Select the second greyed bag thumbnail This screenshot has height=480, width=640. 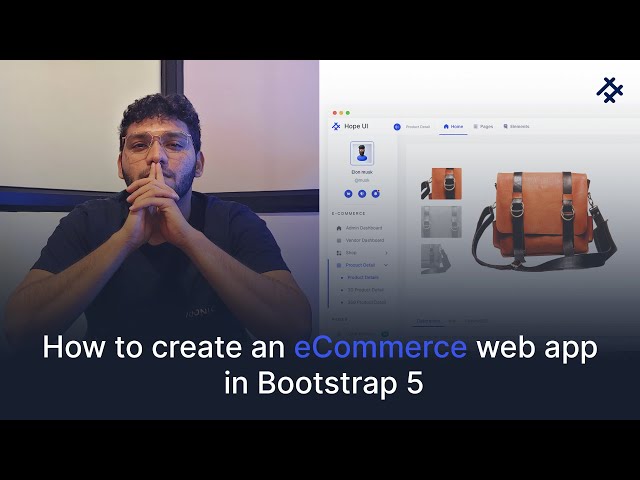click(441, 222)
